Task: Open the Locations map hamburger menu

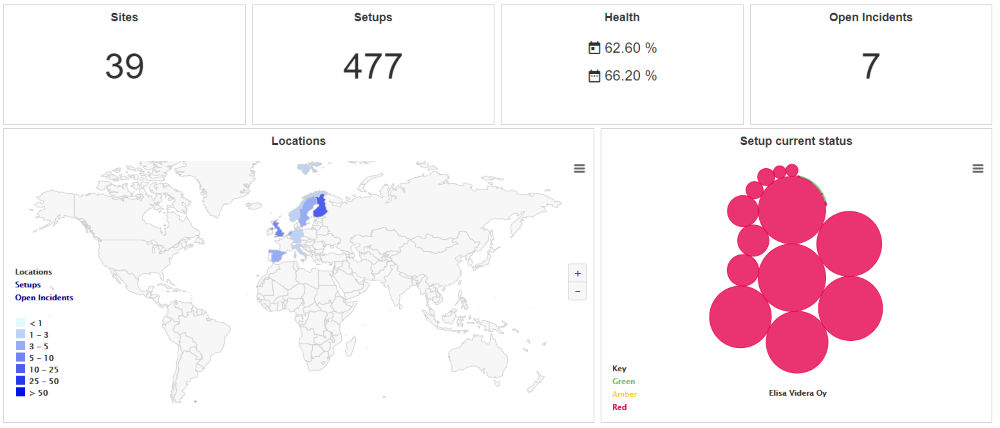Action: point(579,168)
